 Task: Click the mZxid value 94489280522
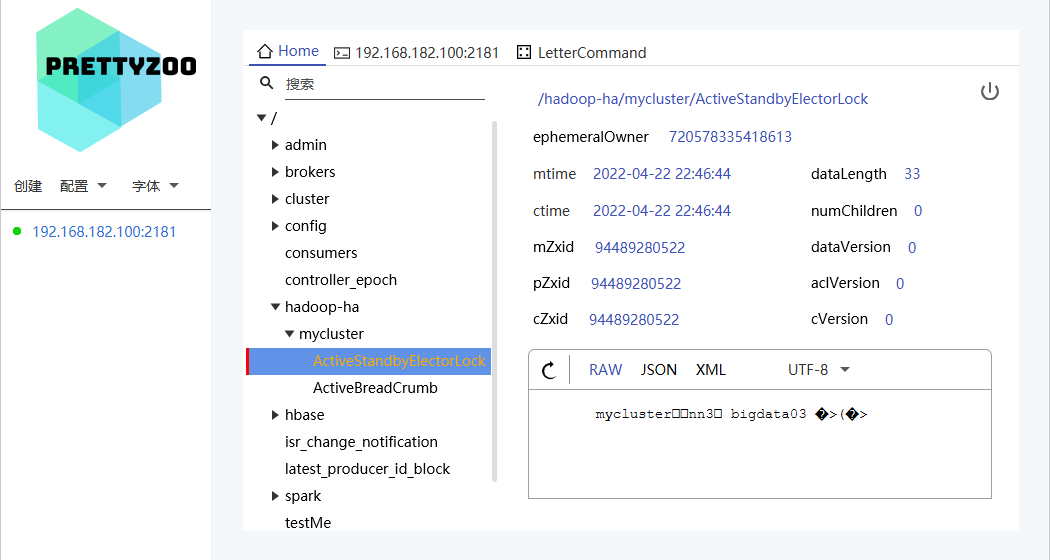click(x=640, y=247)
